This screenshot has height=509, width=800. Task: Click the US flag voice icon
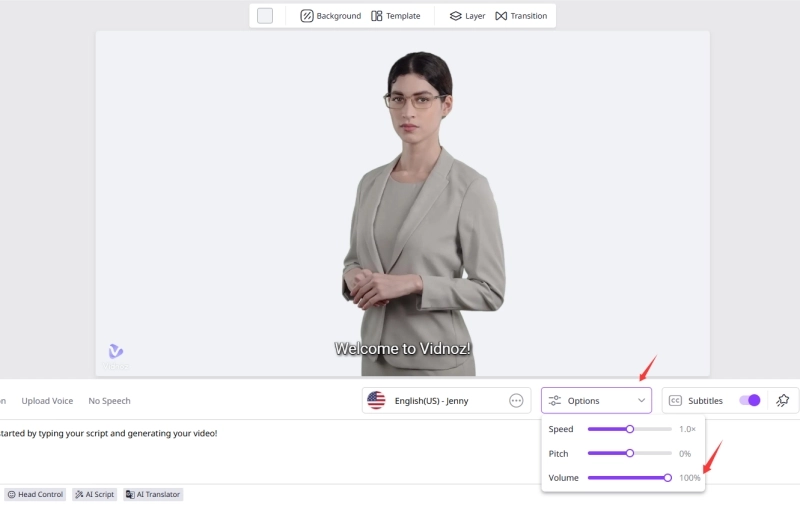click(x=376, y=401)
